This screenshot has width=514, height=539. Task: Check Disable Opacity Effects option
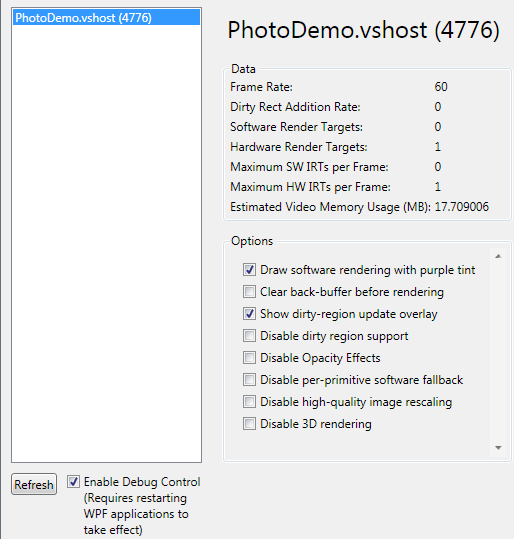point(249,358)
